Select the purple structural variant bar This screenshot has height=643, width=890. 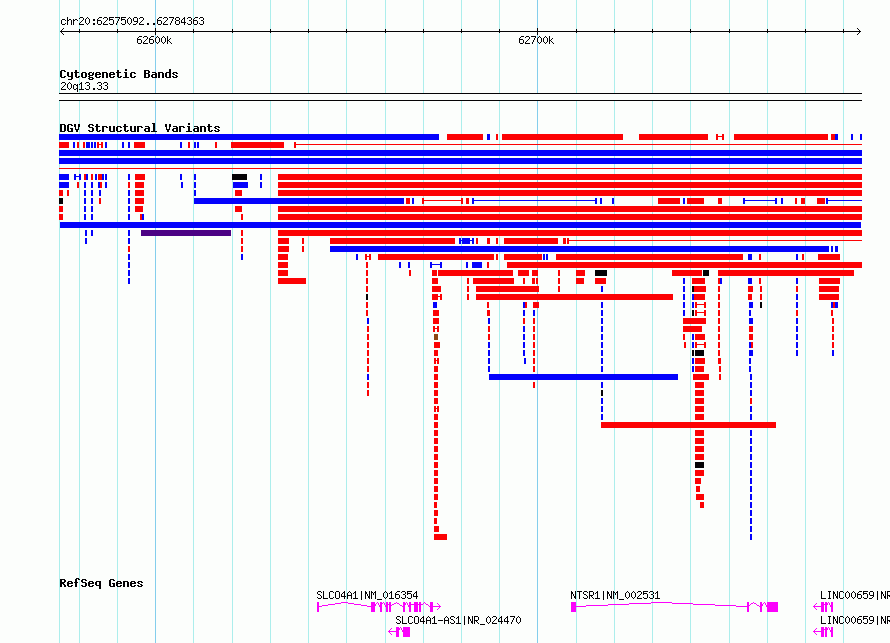(186, 233)
